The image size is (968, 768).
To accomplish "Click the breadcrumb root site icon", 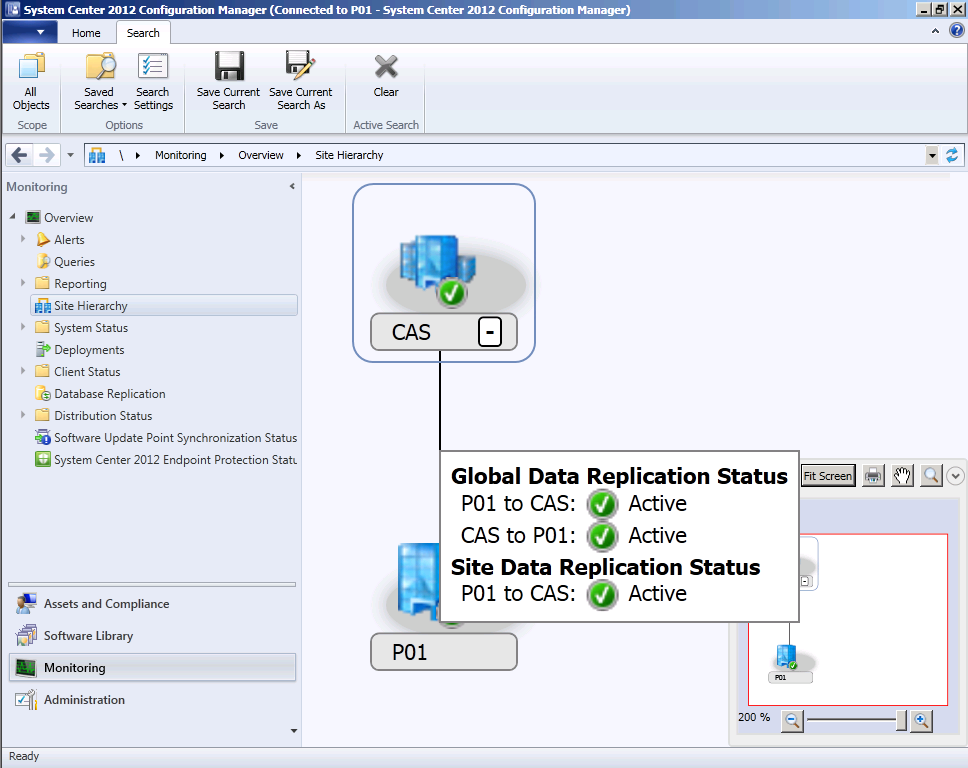I will (97, 155).
